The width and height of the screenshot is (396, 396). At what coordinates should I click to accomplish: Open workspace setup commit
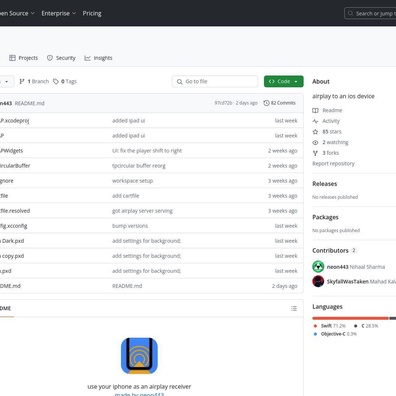133,181
